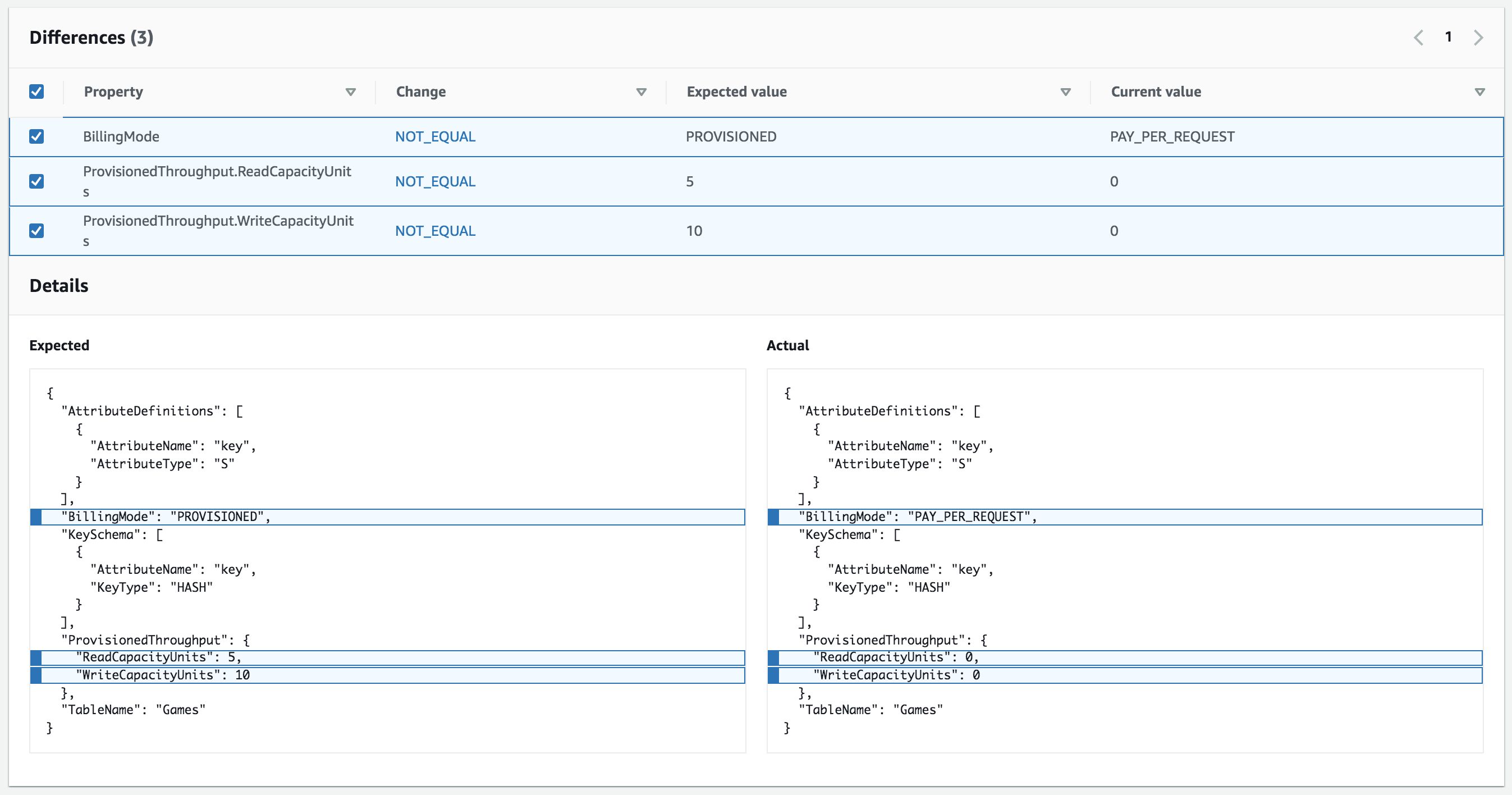
Task: Open the Property column filter icon
Action: tap(351, 92)
